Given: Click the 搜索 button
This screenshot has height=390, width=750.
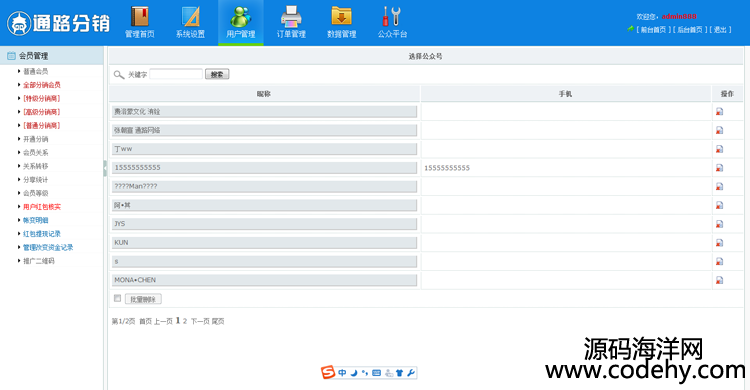Looking at the screenshot, I should [x=217, y=74].
